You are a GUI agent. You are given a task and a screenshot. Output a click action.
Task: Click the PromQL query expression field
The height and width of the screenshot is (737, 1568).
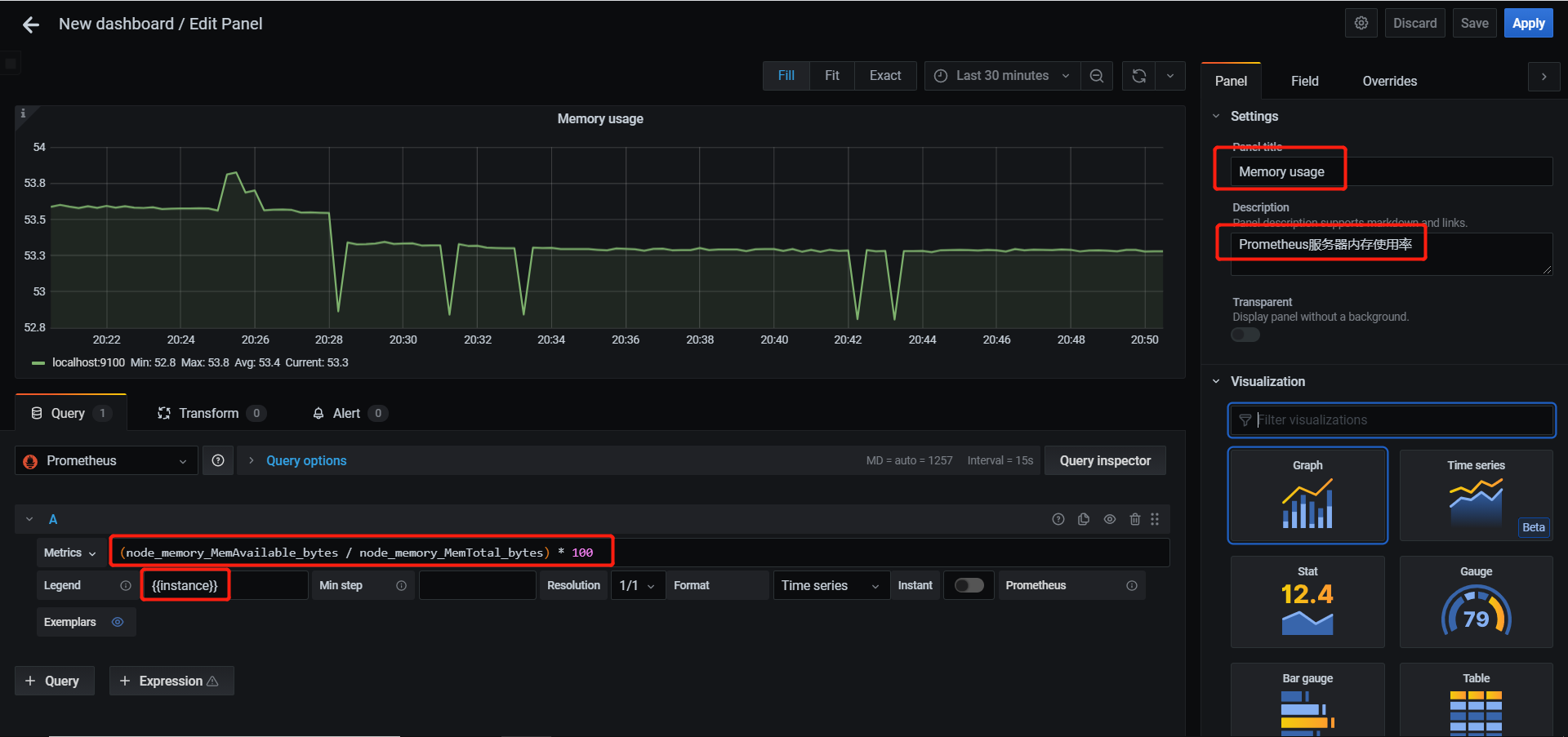(640, 553)
